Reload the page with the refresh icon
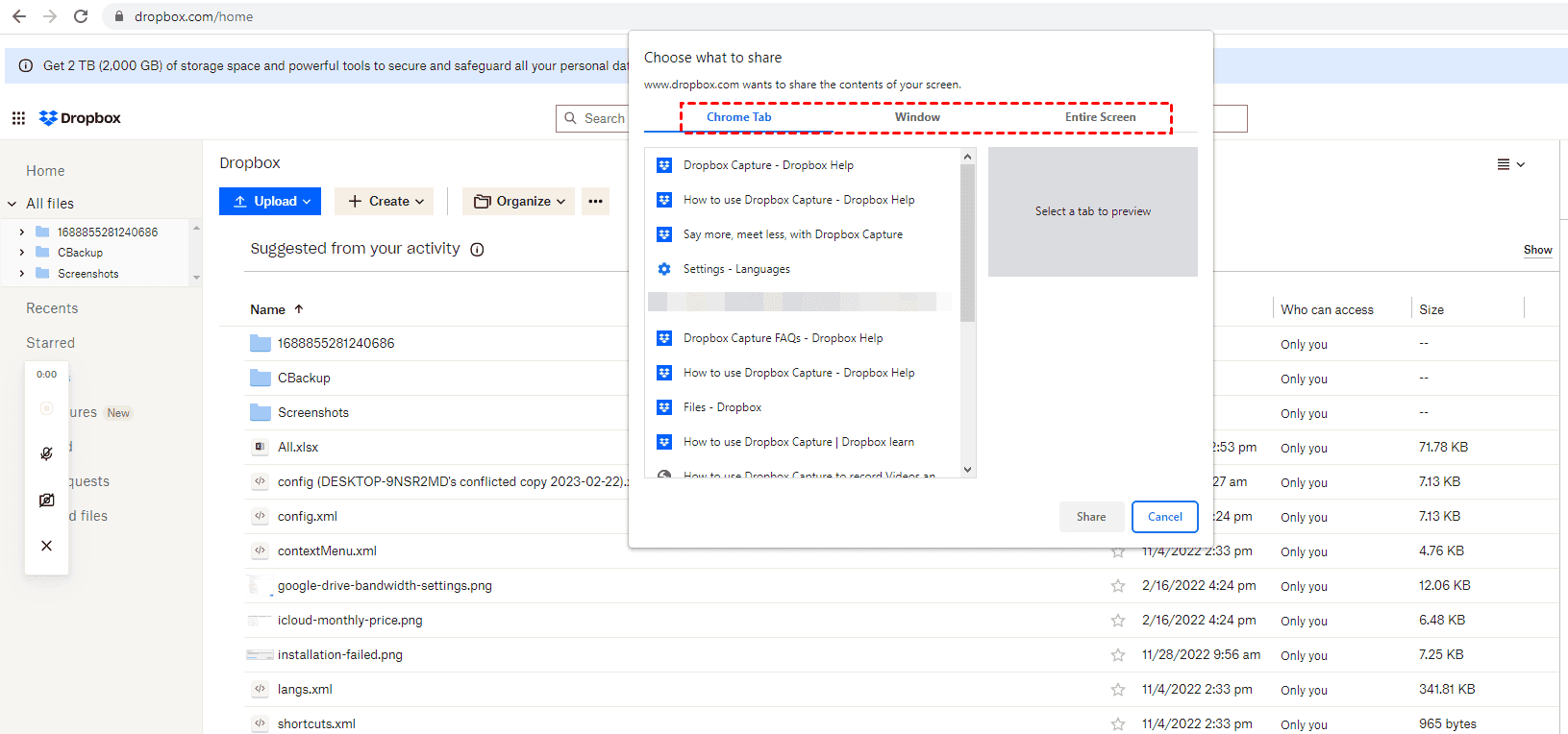The height and width of the screenshot is (734, 1568). tap(81, 16)
